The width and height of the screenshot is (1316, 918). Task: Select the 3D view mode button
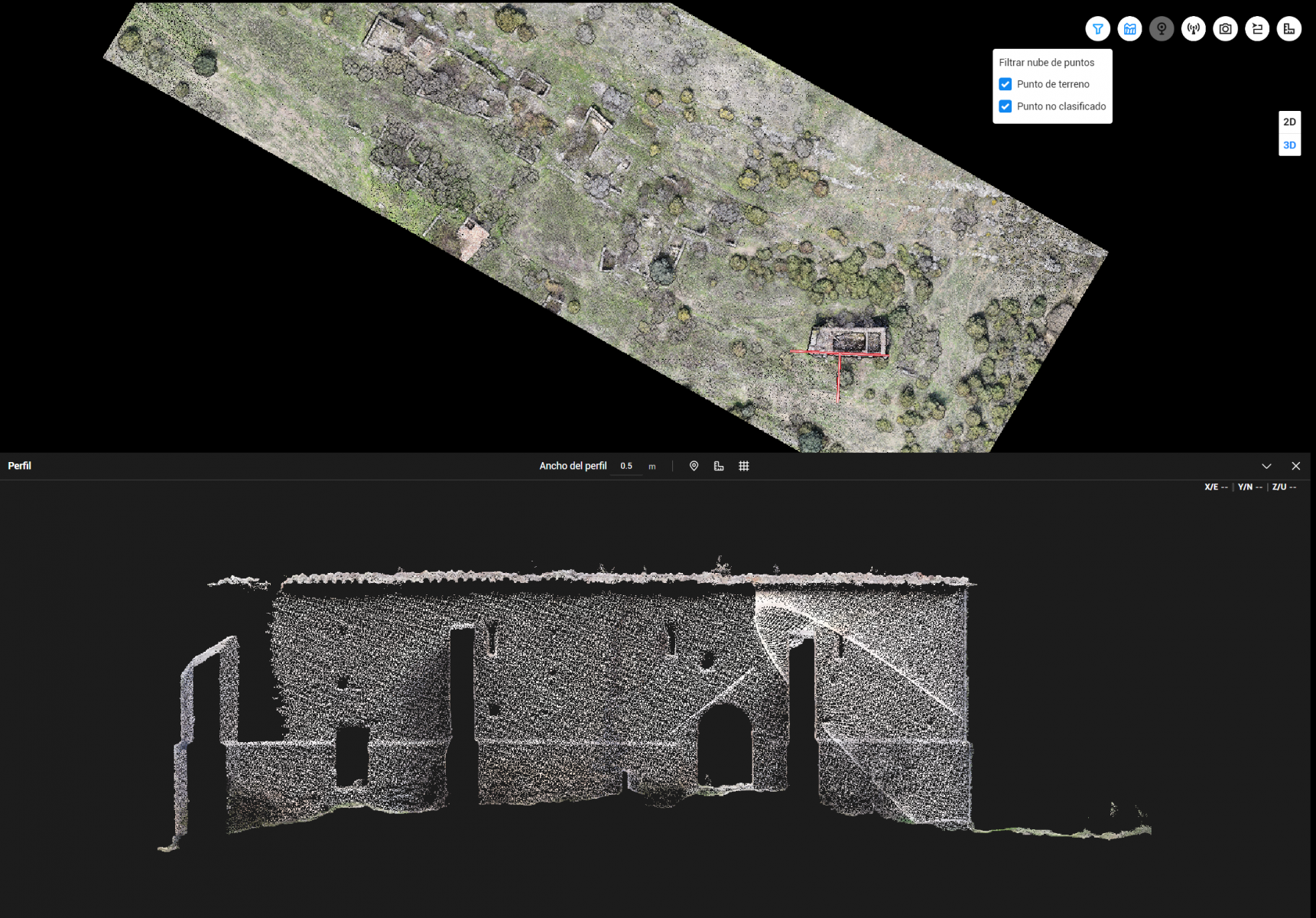[1289, 145]
